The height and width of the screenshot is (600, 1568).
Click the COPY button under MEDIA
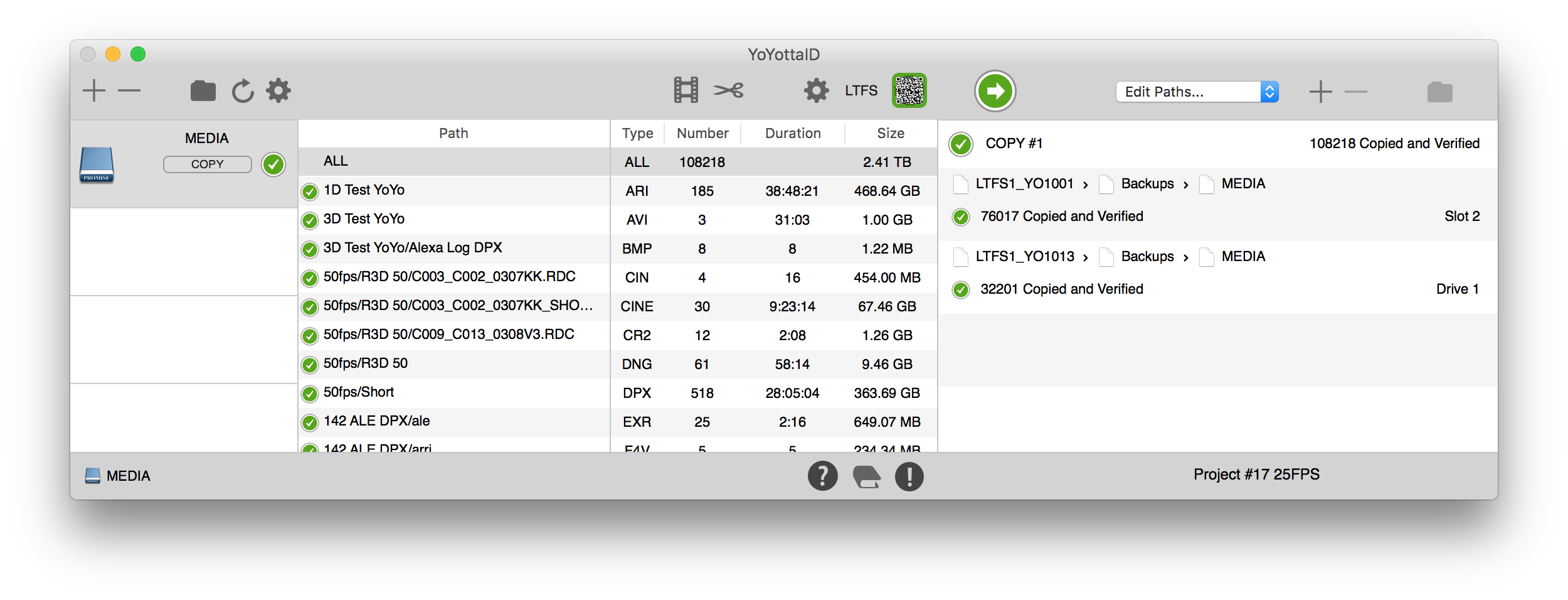[x=207, y=164]
